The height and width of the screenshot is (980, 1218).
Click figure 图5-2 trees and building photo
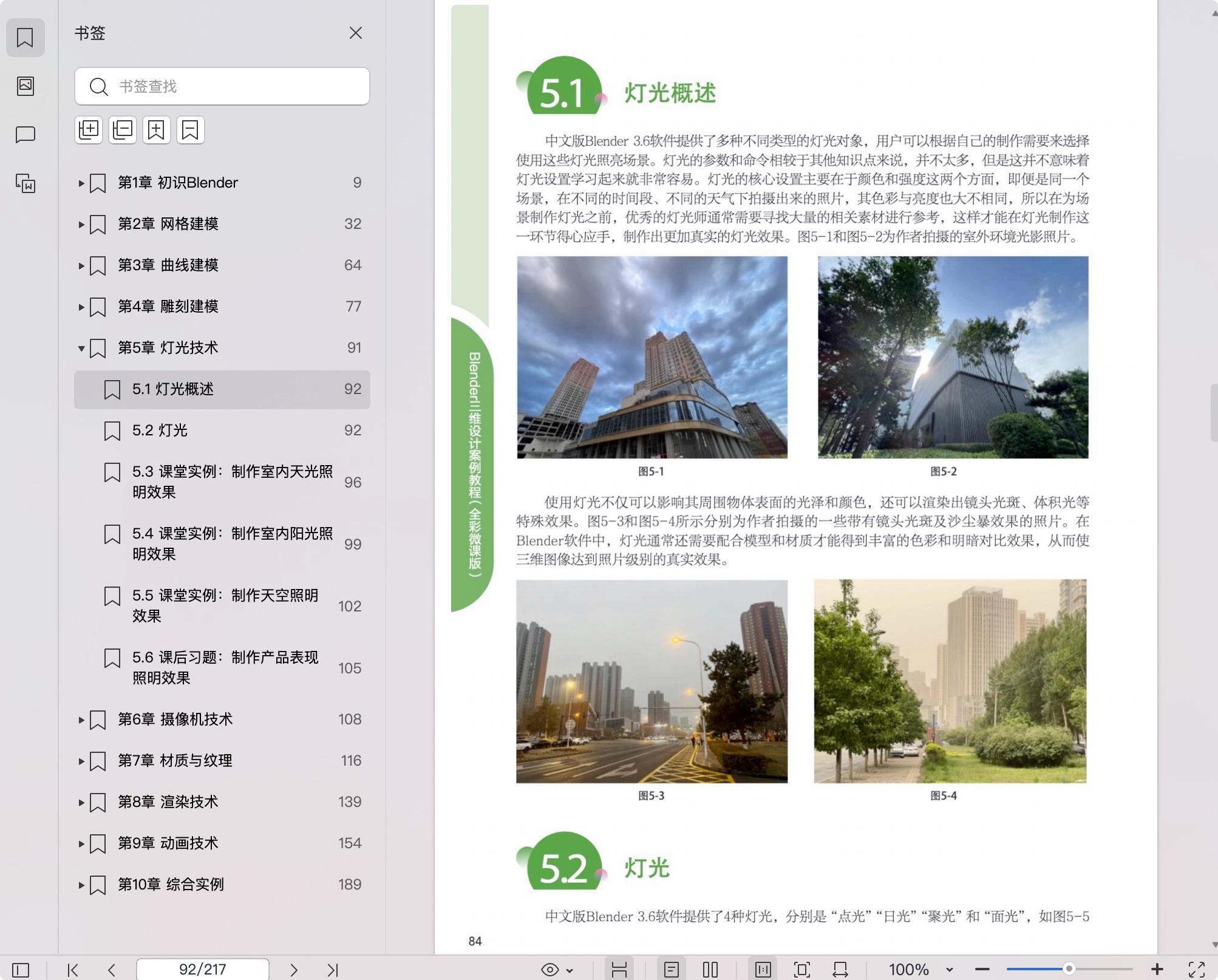tap(953, 357)
